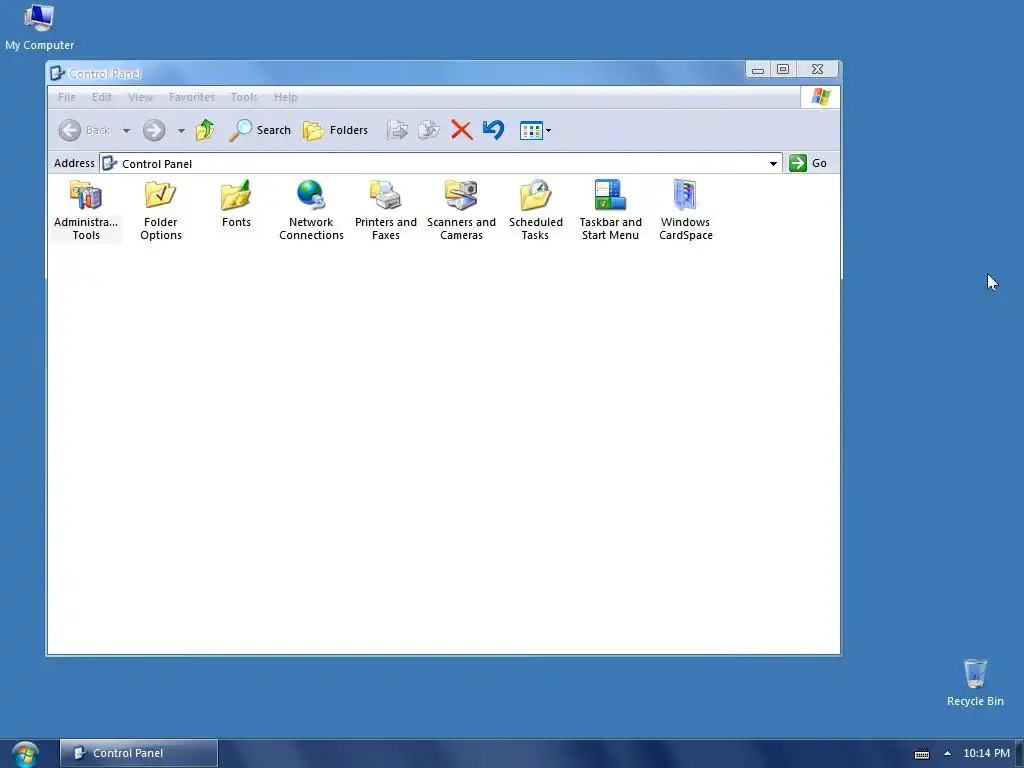The image size is (1024, 768).
Task: Go up one folder level
Action: pos(205,130)
